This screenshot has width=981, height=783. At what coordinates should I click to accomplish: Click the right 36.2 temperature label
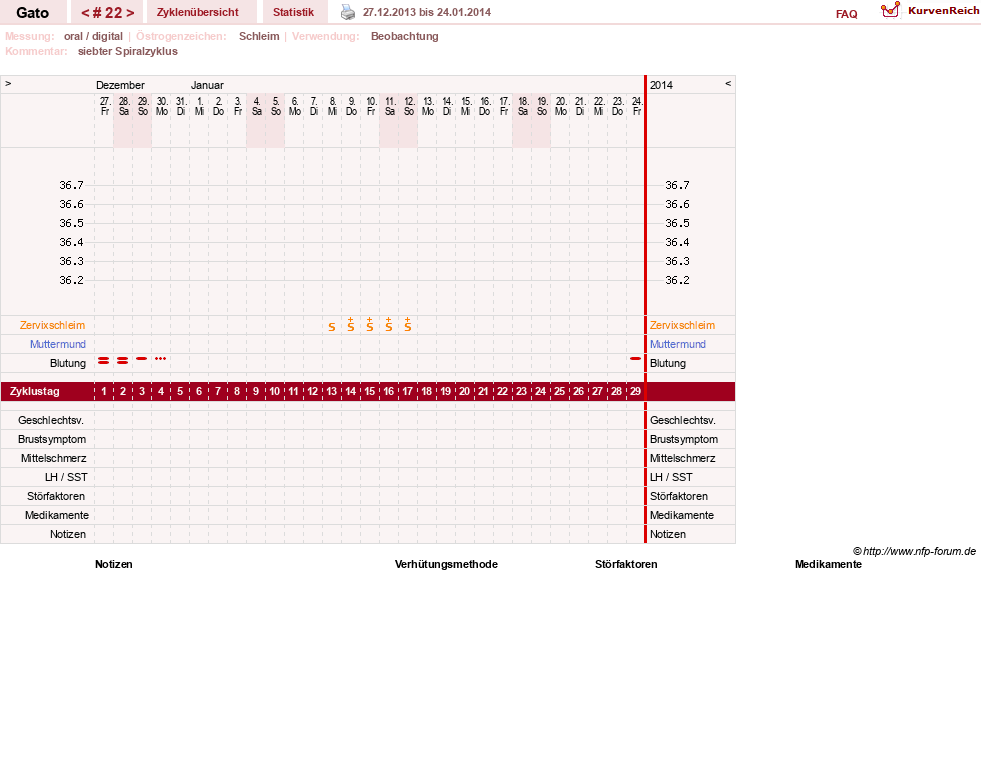[677, 280]
